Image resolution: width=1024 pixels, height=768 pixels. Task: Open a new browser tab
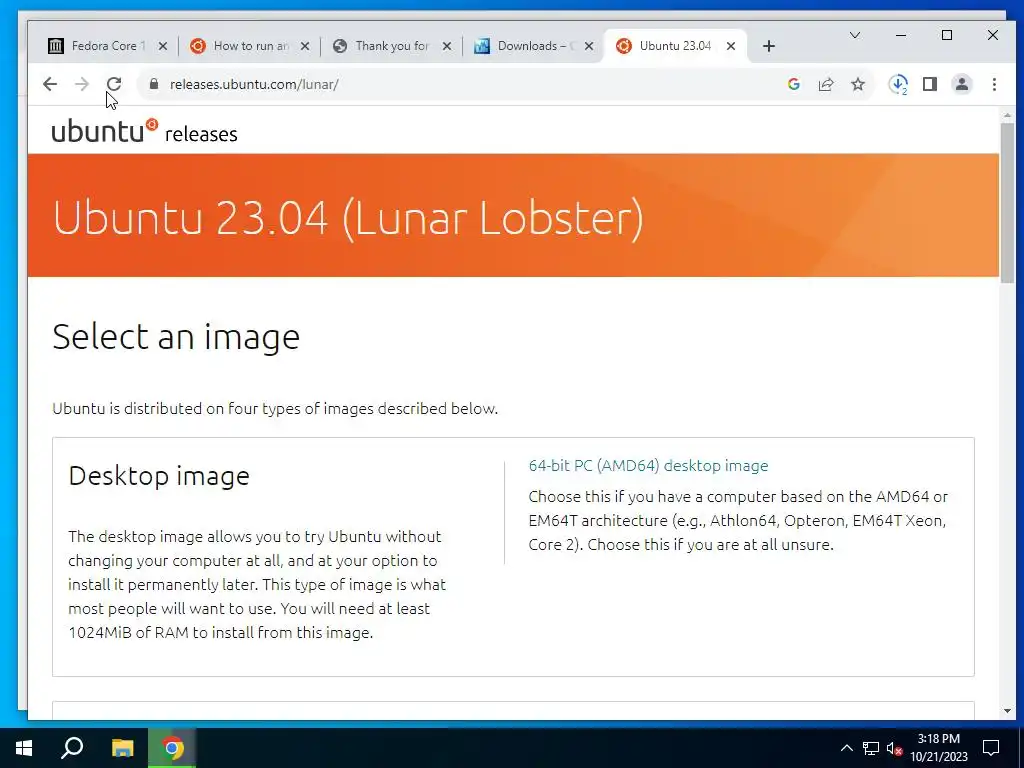pos(769,46)
